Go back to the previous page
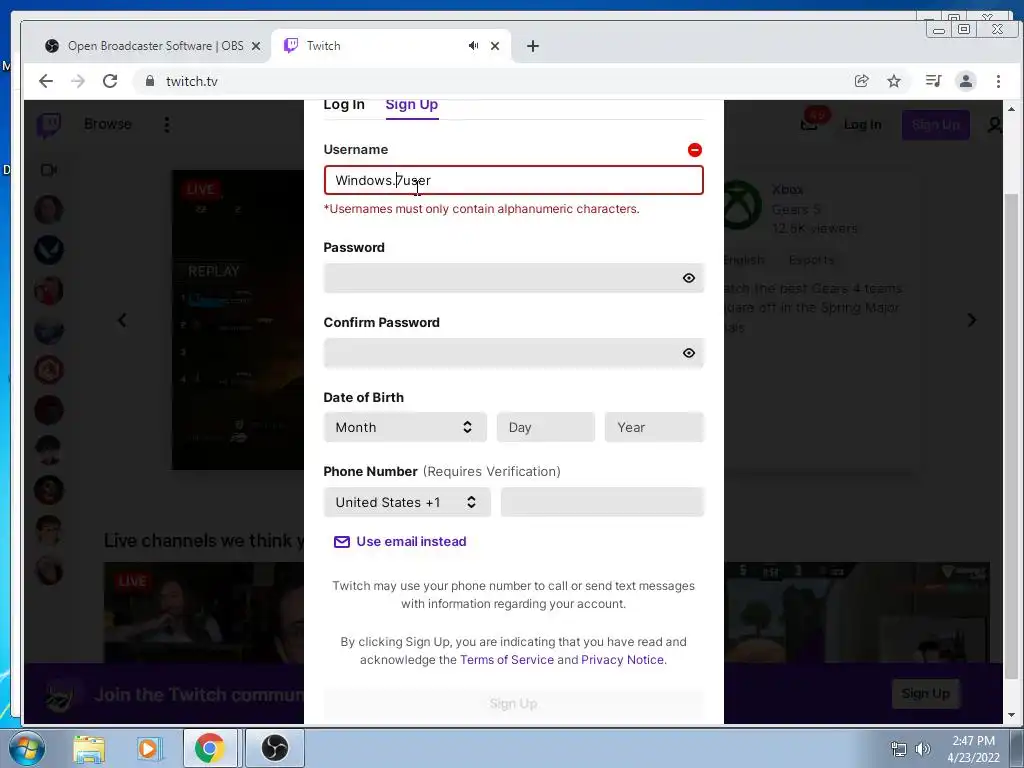 (46, 81)
